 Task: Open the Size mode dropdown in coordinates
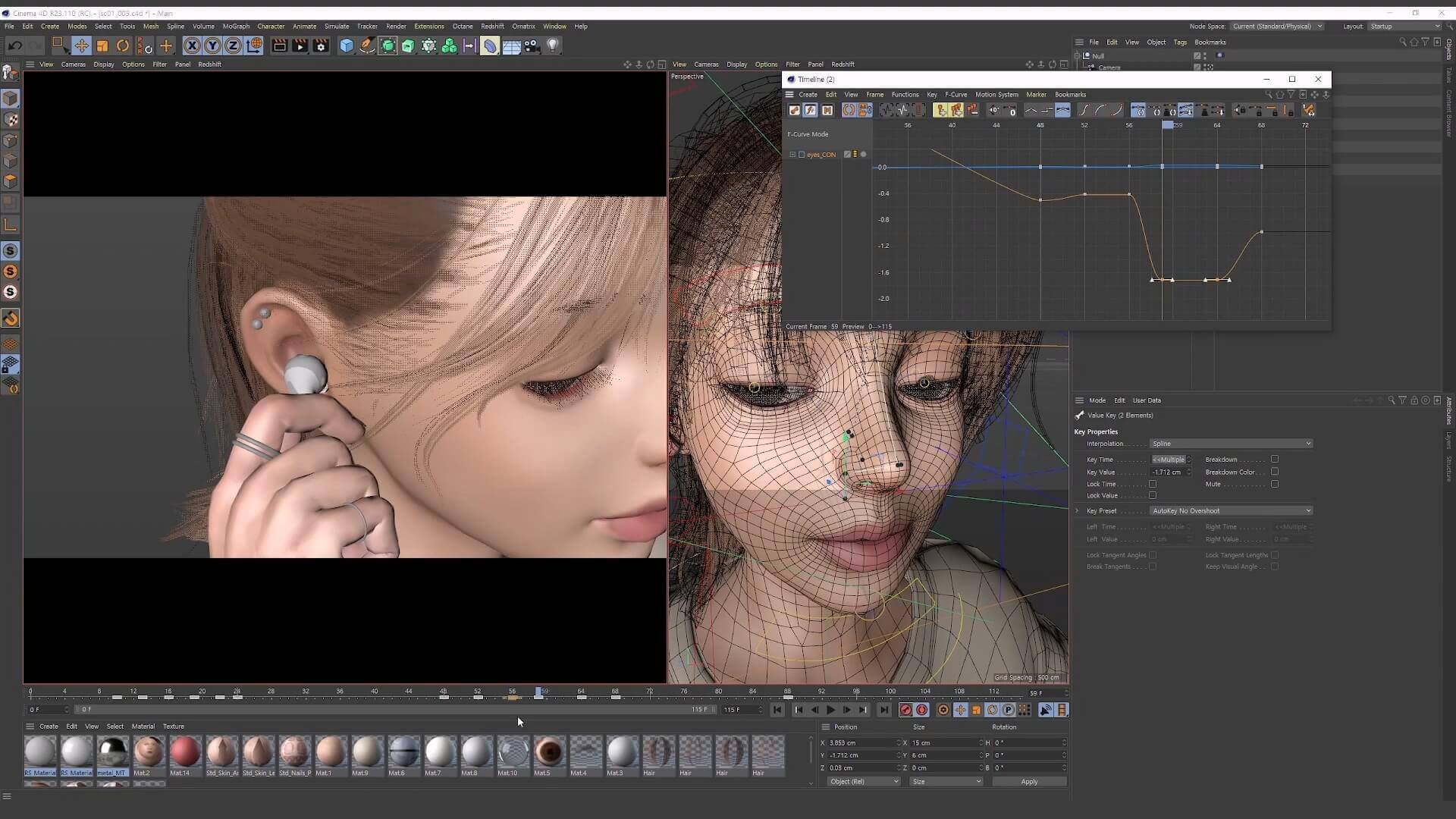946,782
